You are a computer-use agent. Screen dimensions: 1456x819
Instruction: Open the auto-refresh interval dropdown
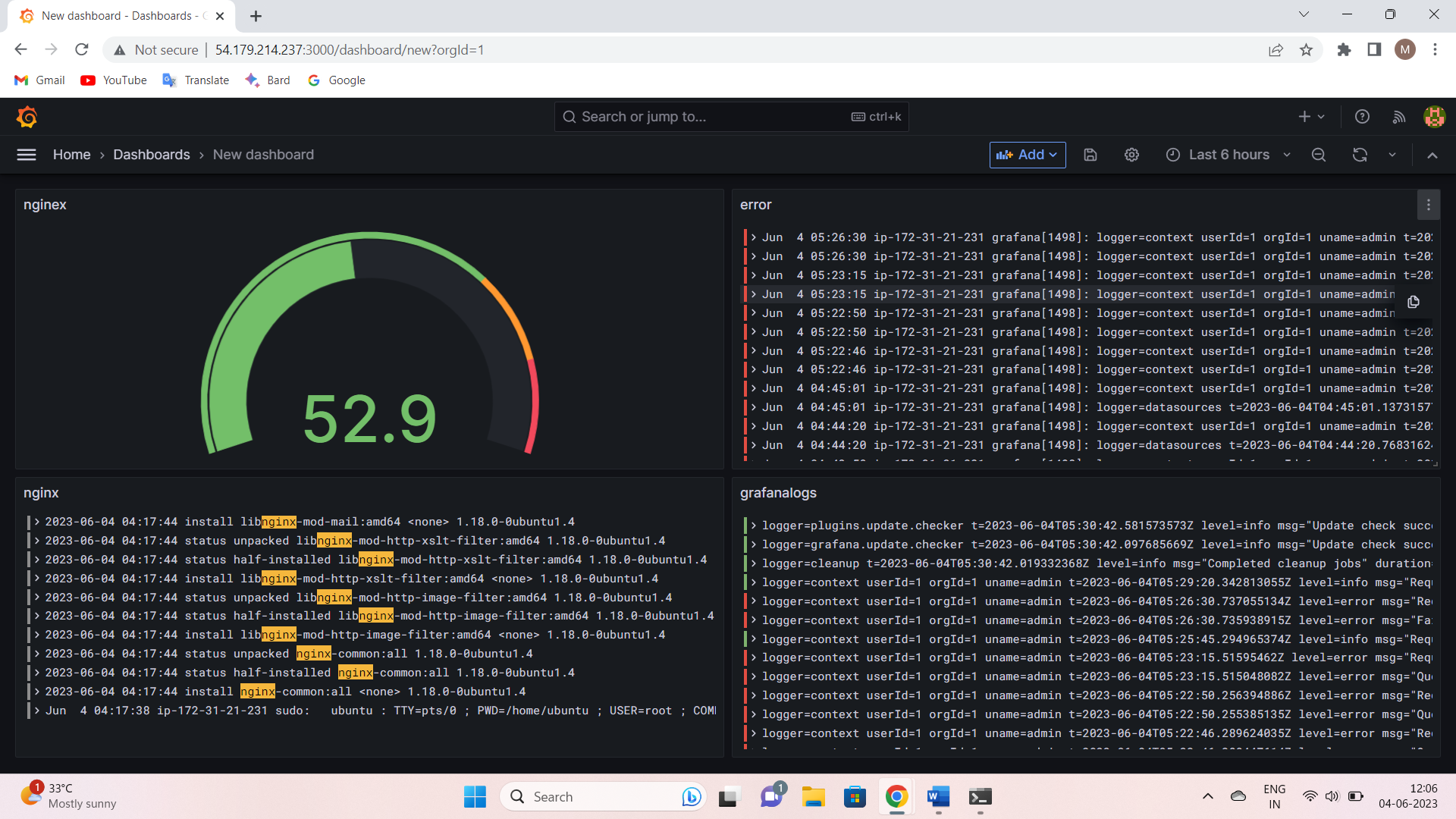[1393, 155]
